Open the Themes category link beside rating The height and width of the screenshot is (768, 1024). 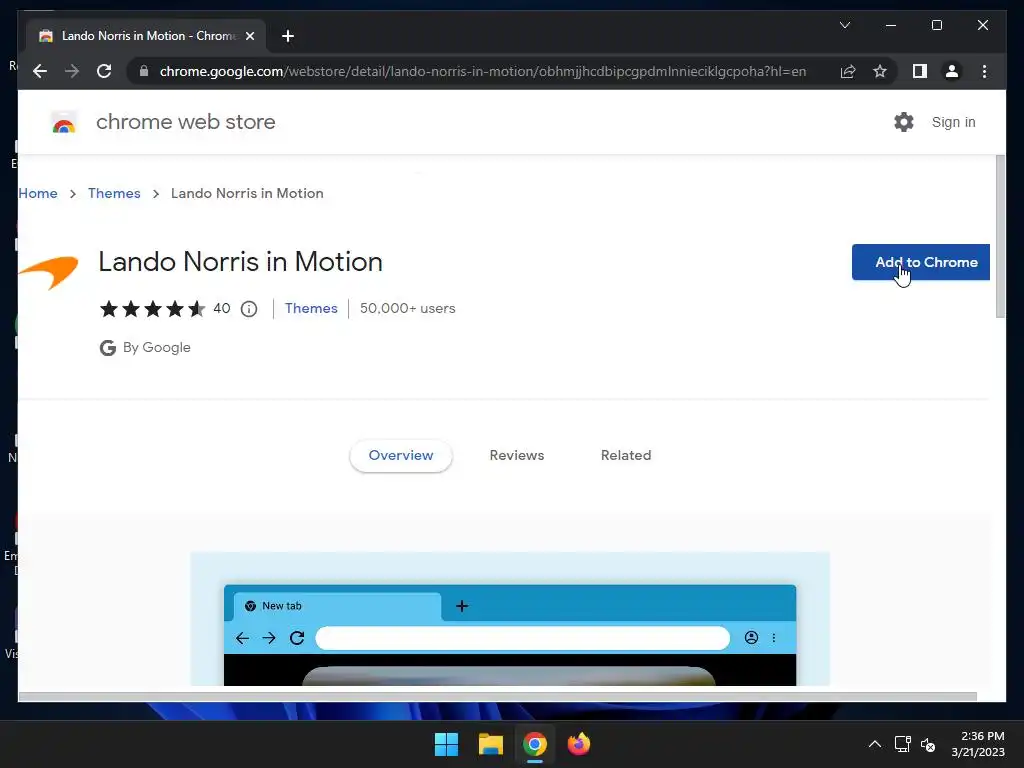(311, 308)
